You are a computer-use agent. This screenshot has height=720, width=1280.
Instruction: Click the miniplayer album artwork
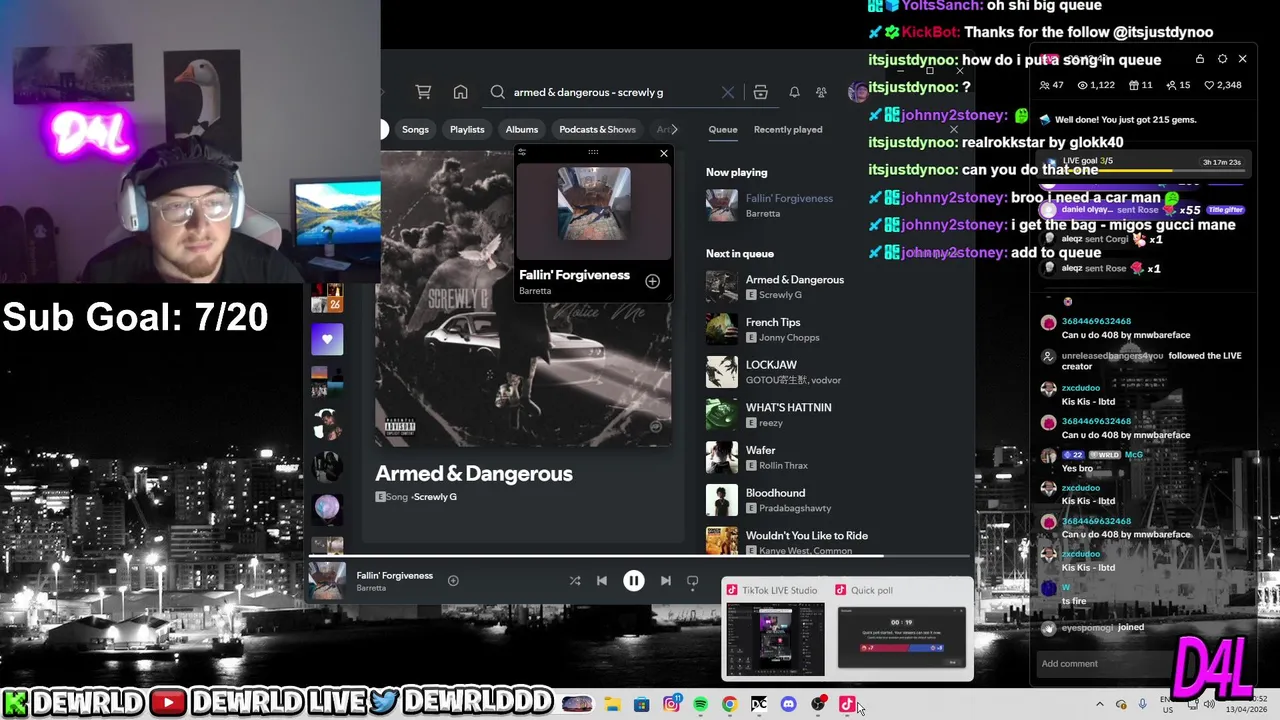click(x=594, y=203)
